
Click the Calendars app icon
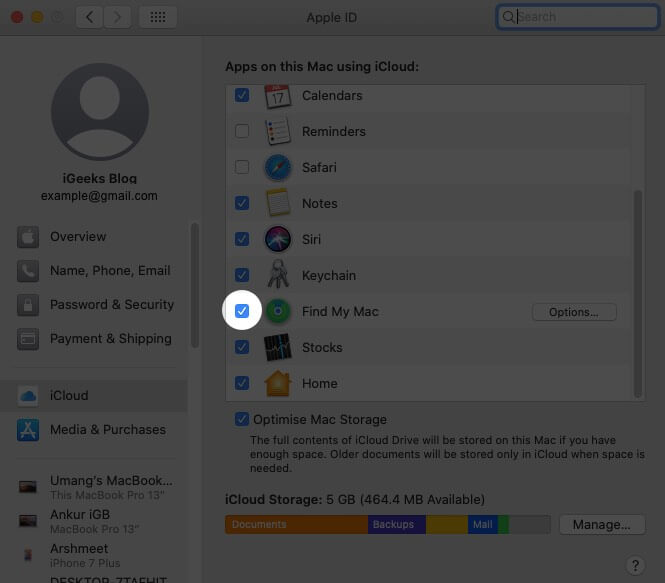point(278,96)
